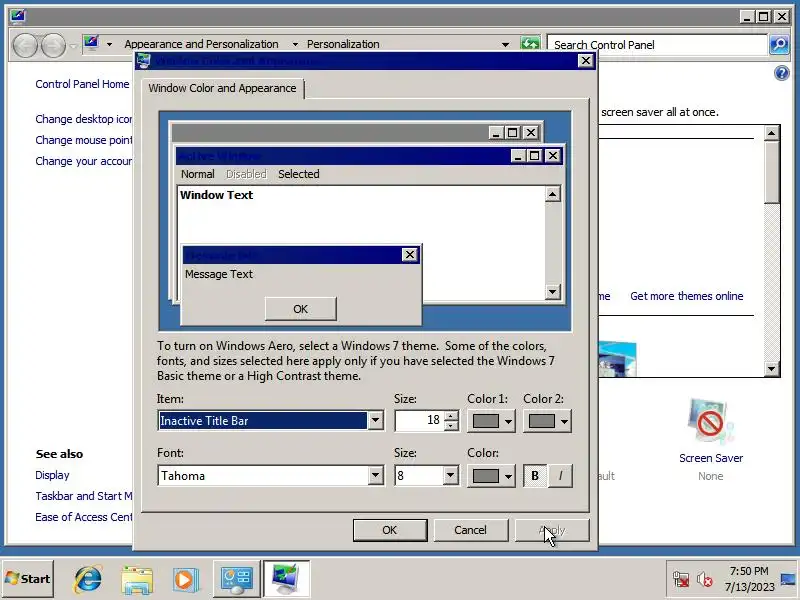The height and width of the screenshot is (600, 800).
Task: Click the Control Panel help icon
Action: point(781,73)
